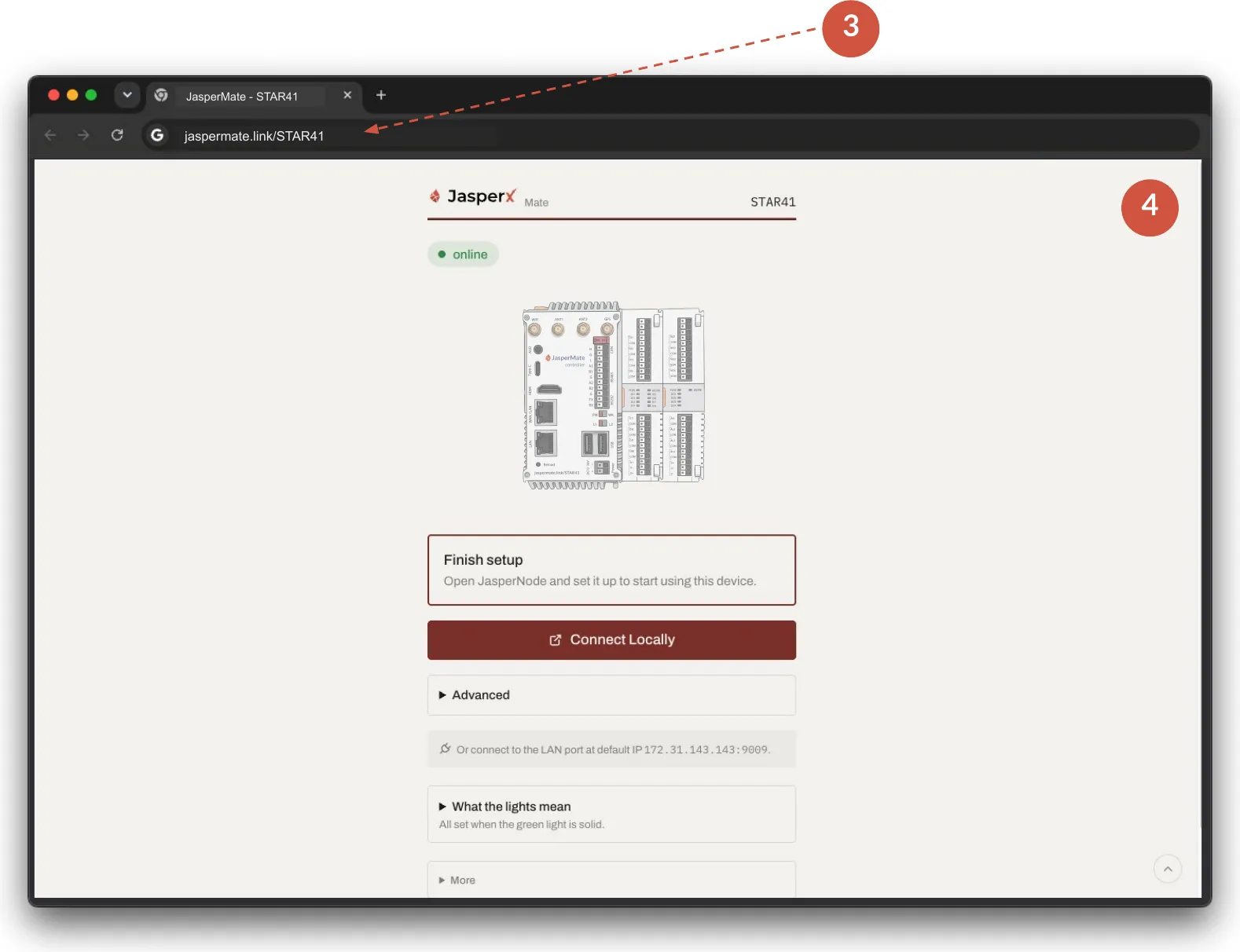
Task: Click the macOS yellow minimize window button
Action: [x=72, y=95]
